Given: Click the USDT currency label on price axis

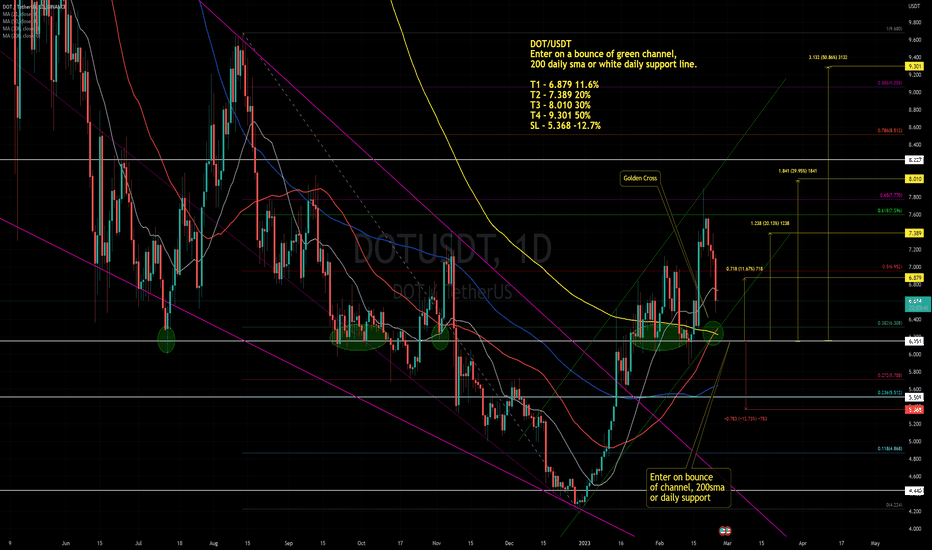Looking at the screenshot, I should pos(914,6).
